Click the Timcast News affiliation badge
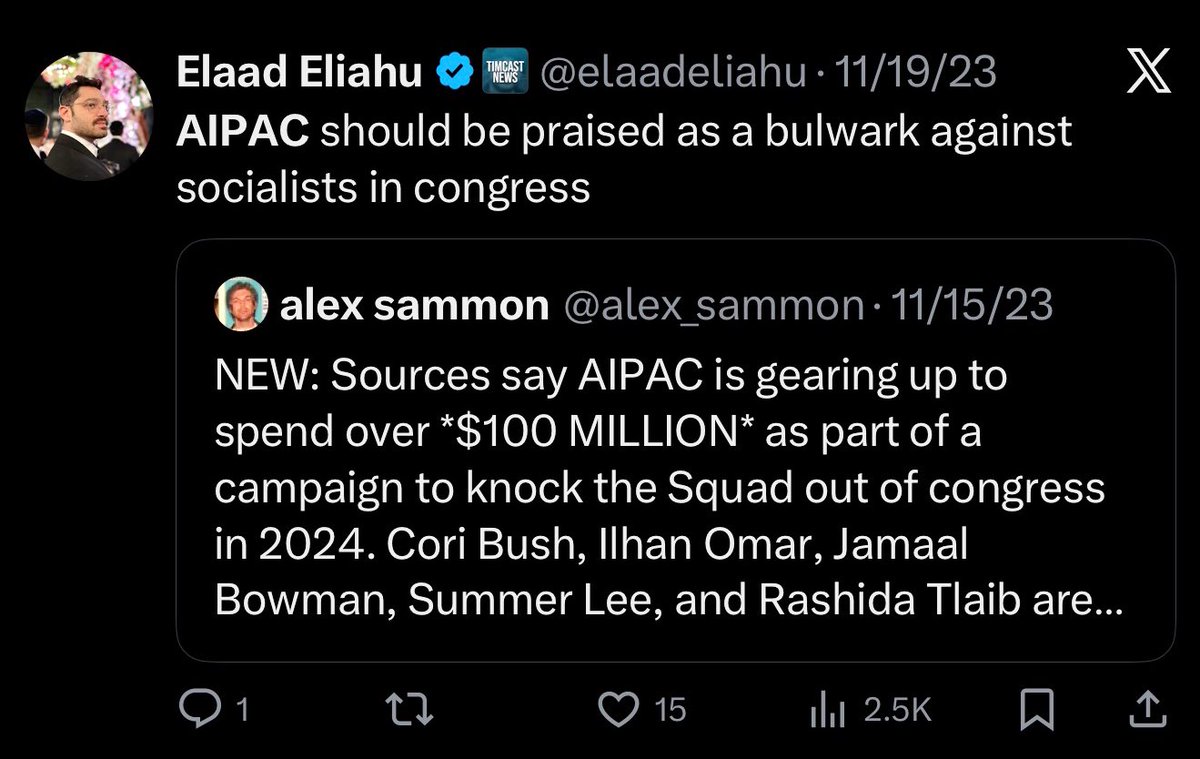 coord(499,73)
